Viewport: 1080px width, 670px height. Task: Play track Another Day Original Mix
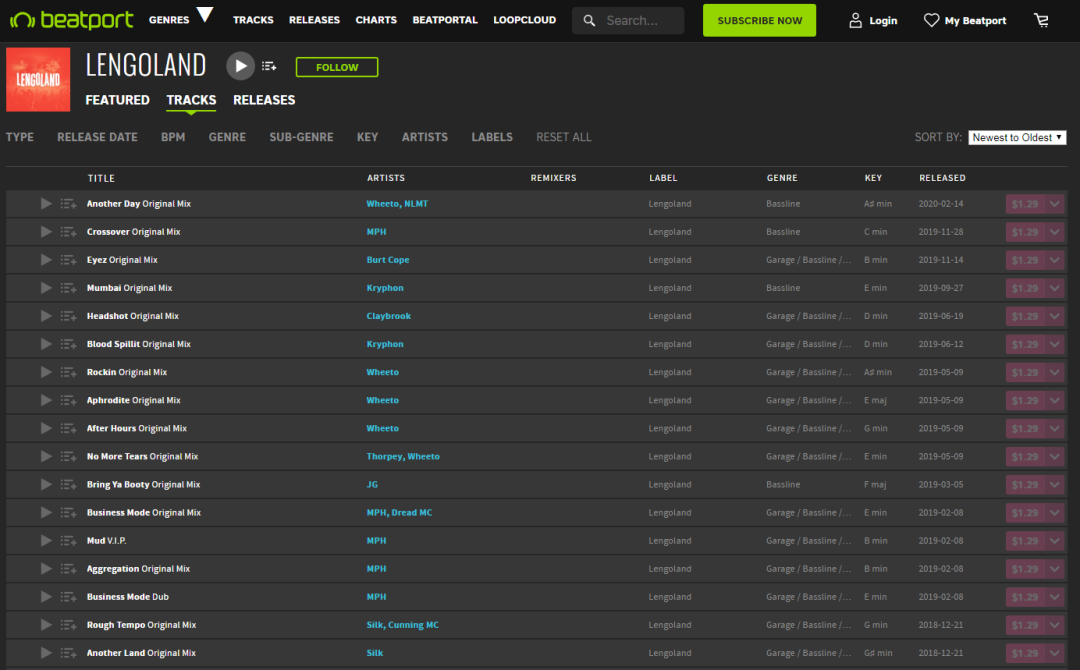[x=45, y=204]
